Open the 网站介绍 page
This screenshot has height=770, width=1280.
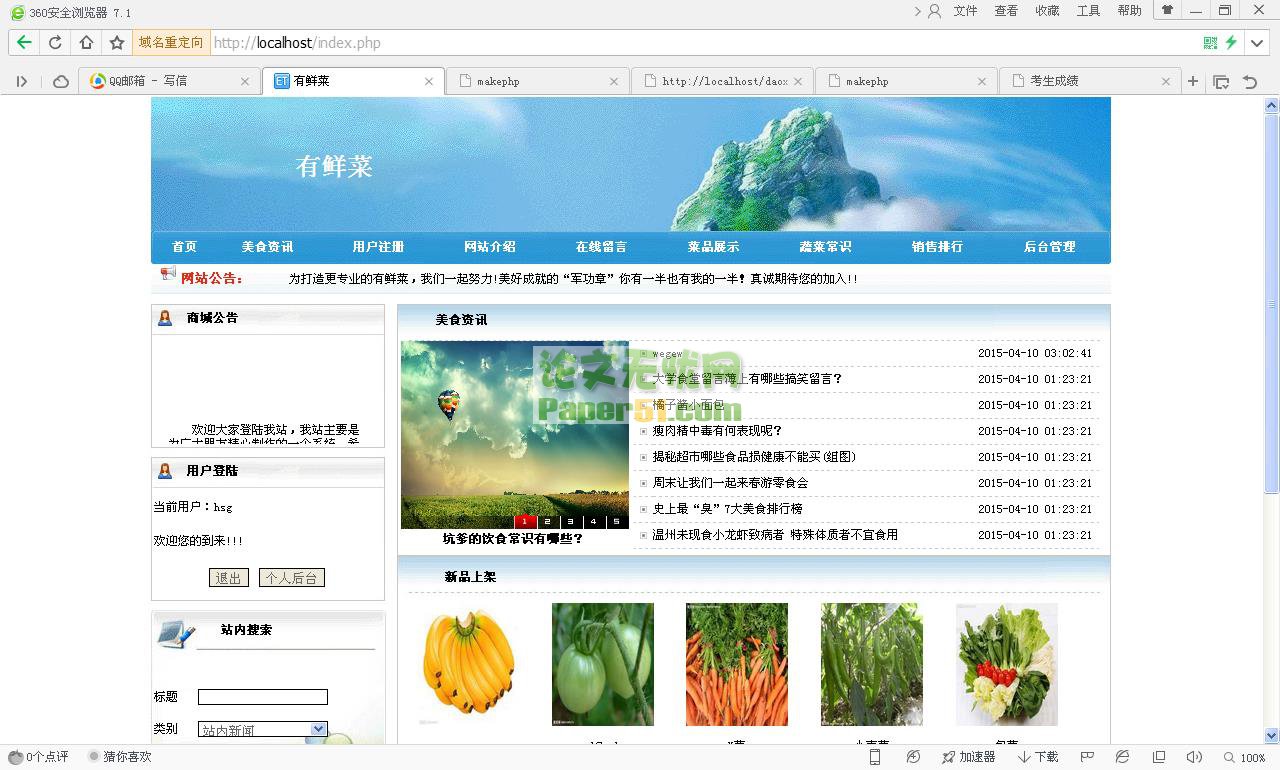[x=490, y=247]
